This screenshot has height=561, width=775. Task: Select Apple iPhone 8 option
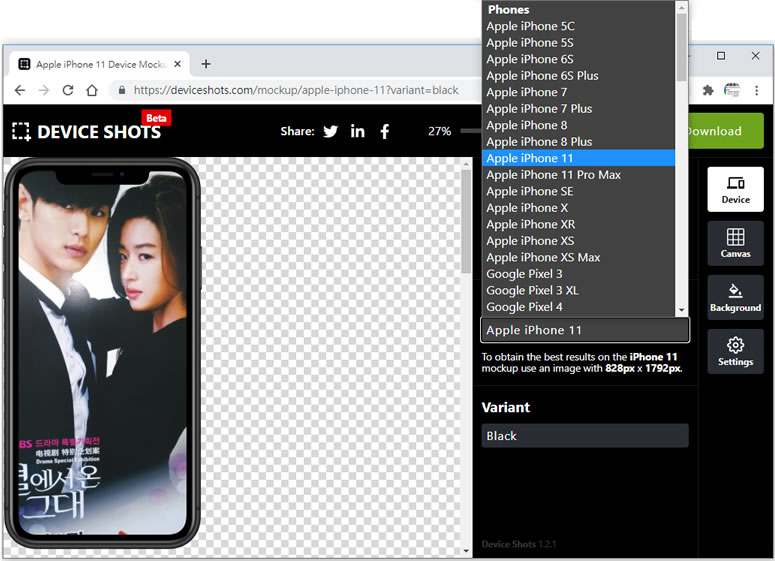(578, 125)
